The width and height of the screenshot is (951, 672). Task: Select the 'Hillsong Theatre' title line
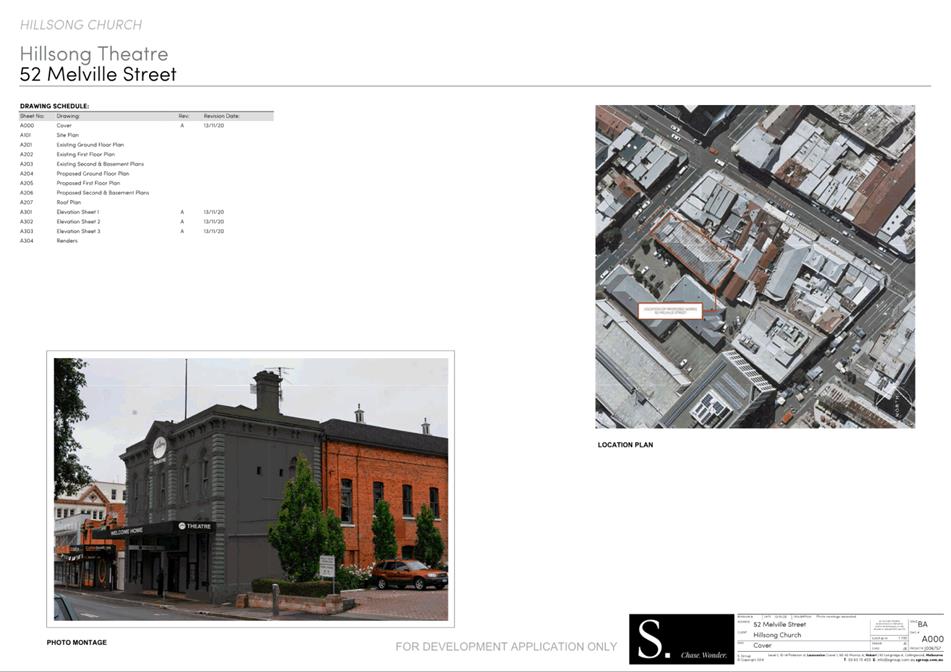tap(94, 53)
